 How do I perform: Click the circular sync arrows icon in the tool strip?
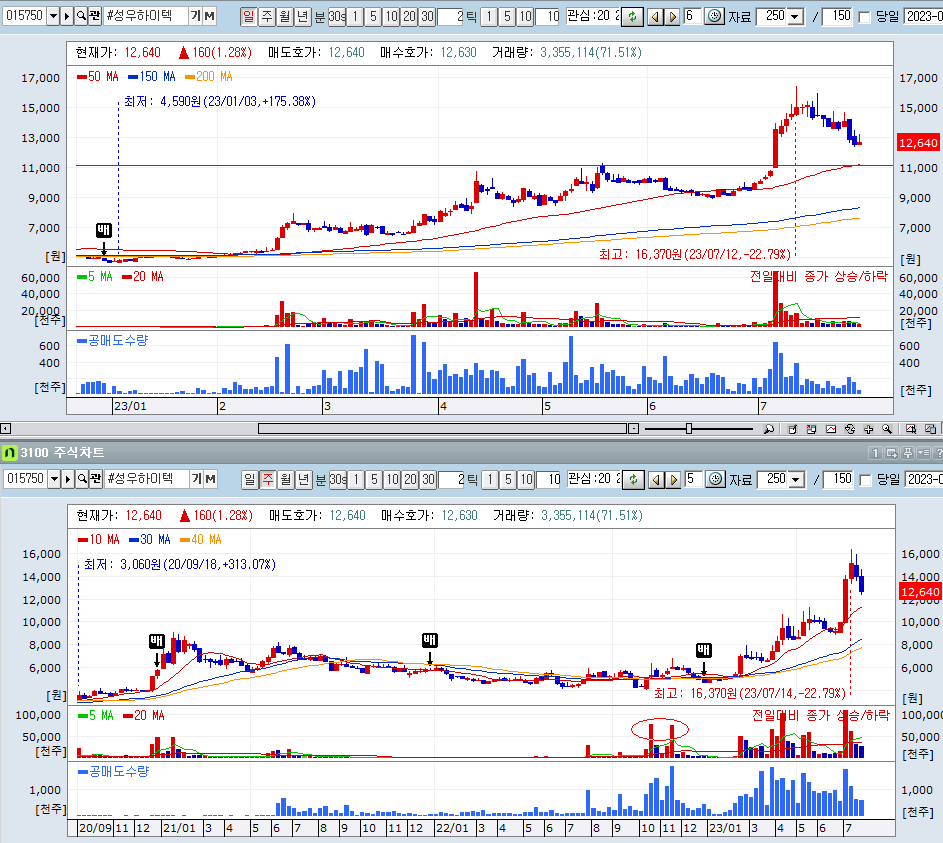point(849,429)
